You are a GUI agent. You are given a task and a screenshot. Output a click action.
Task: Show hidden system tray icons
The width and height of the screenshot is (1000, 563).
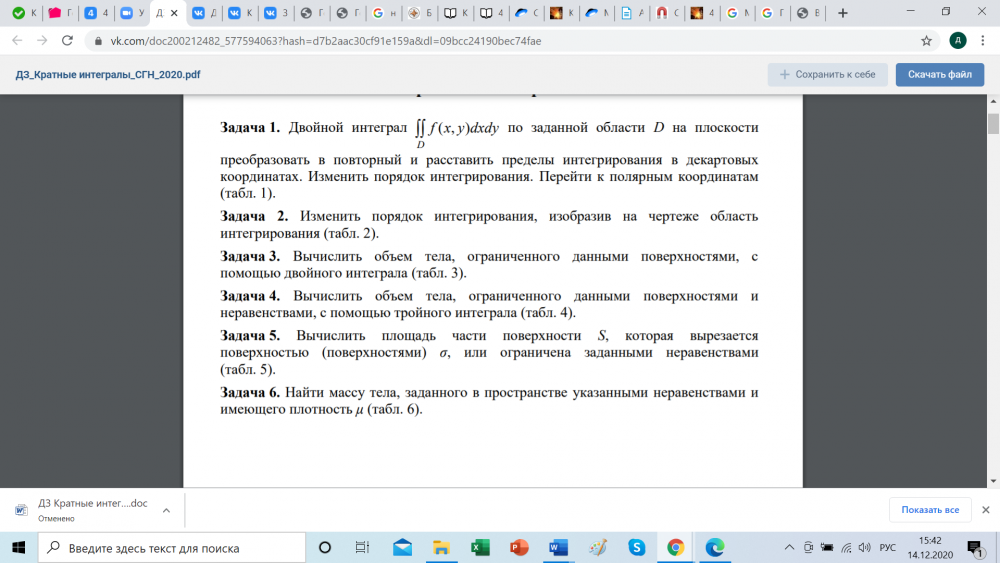point(789,548)
